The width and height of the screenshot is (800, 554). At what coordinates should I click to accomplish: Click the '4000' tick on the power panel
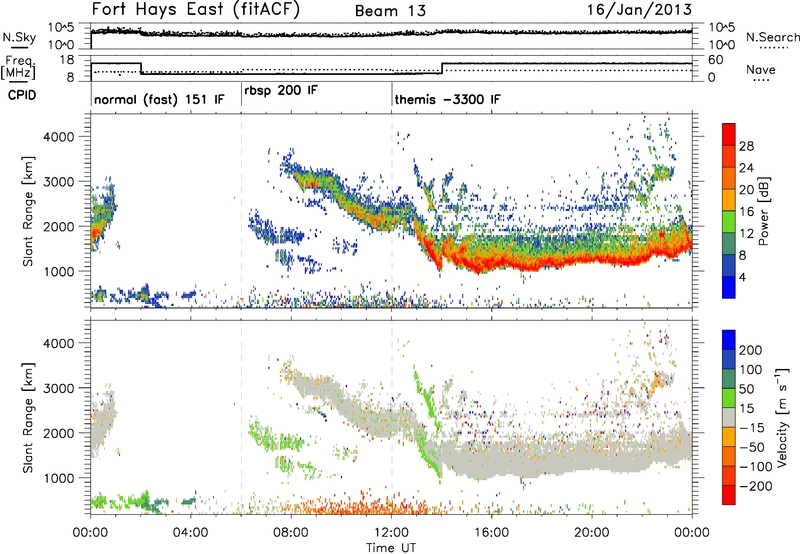58,137
